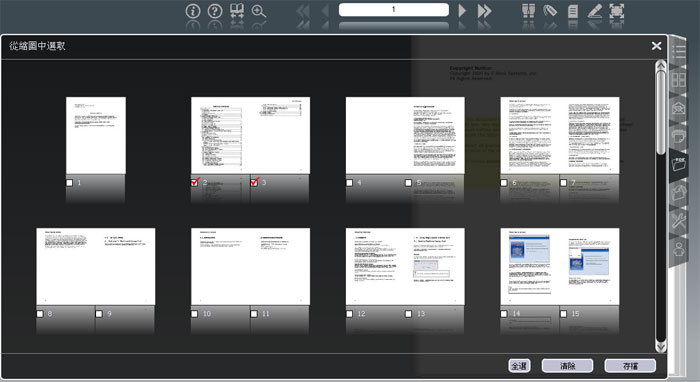Check the page 1 checkbox
Viewport: 700px width, 382px height.
click(70, 183)
